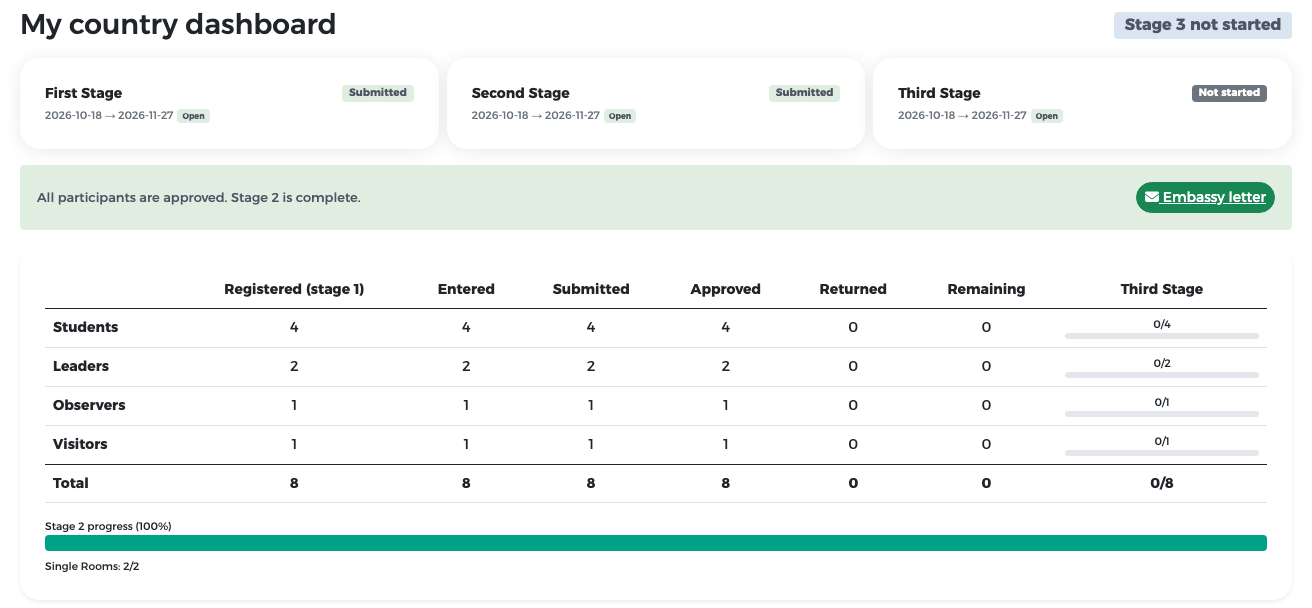Click the Total third stage value 0/8

click(x=1162, y=483)
